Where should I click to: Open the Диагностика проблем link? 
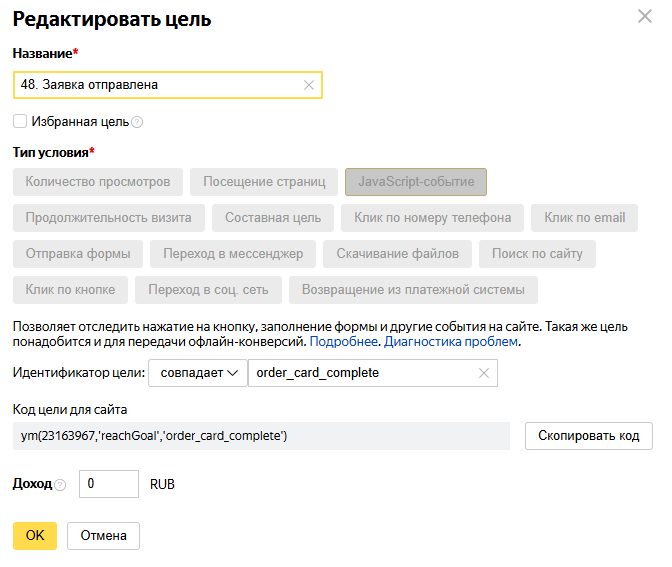click(x=450, y=342)
